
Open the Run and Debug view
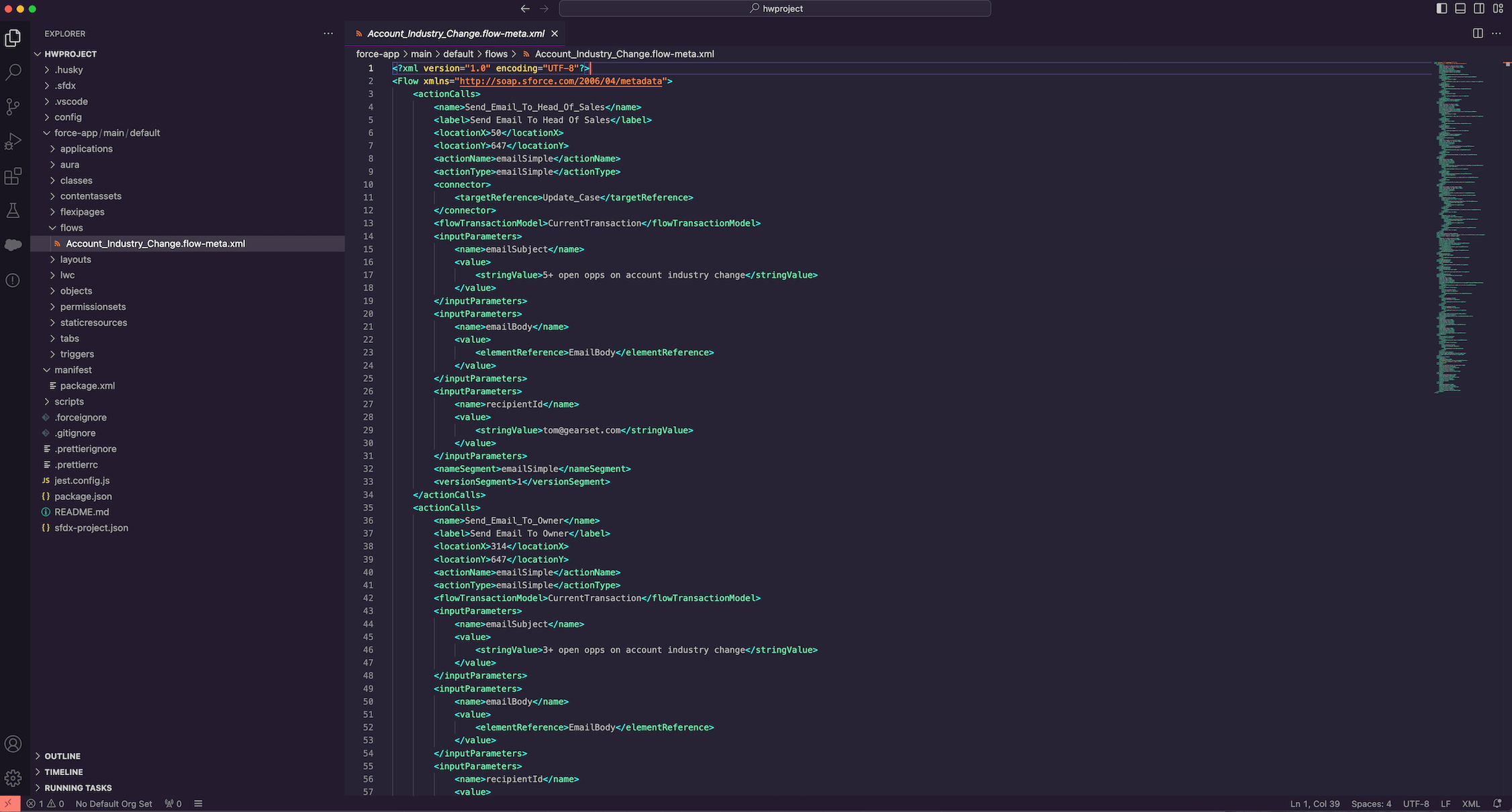point(13,142)
